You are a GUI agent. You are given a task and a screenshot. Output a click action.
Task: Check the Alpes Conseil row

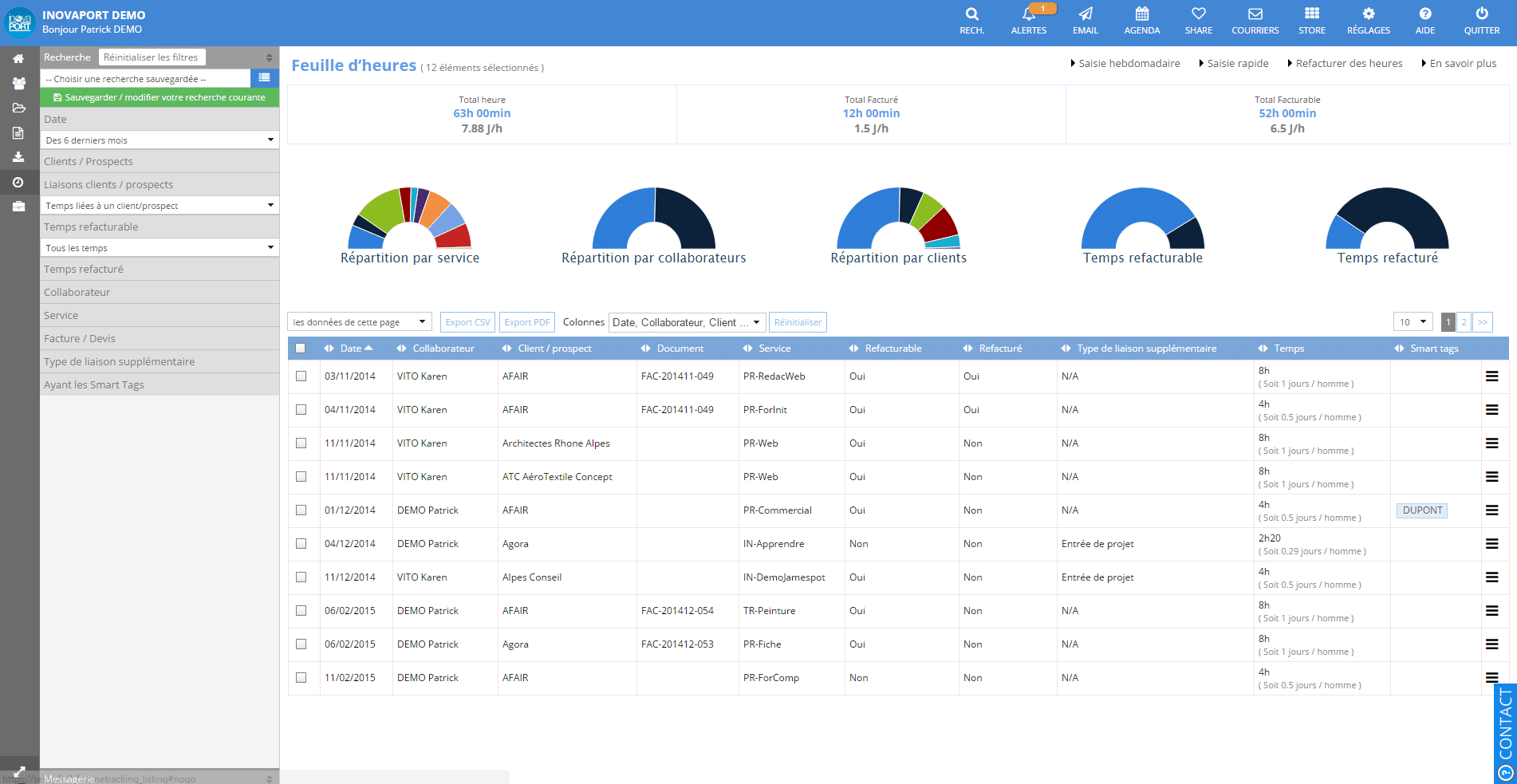click(301, 577)
